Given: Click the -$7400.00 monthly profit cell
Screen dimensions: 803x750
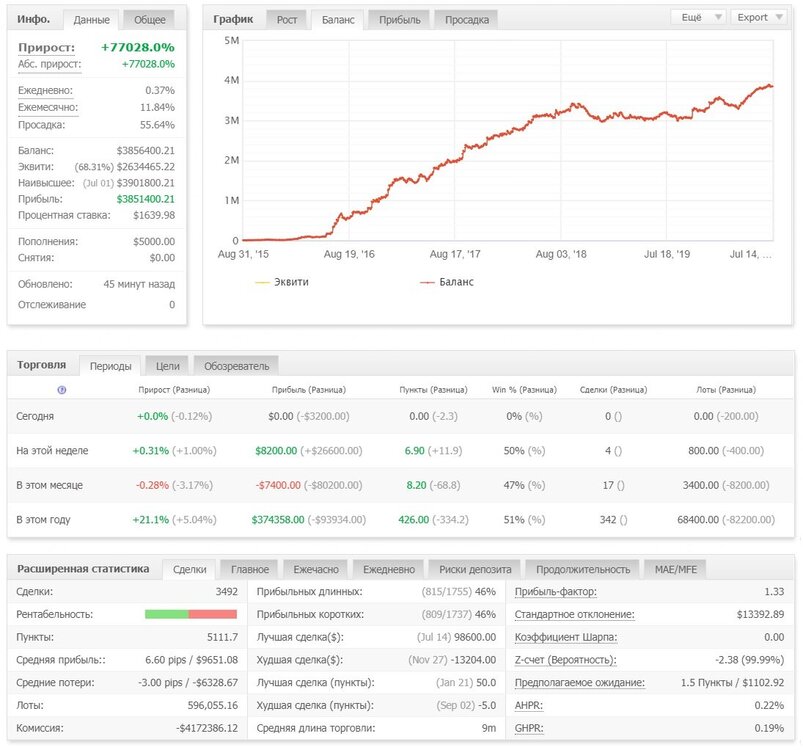Looking at the screenshot, I should pos(278,485).
